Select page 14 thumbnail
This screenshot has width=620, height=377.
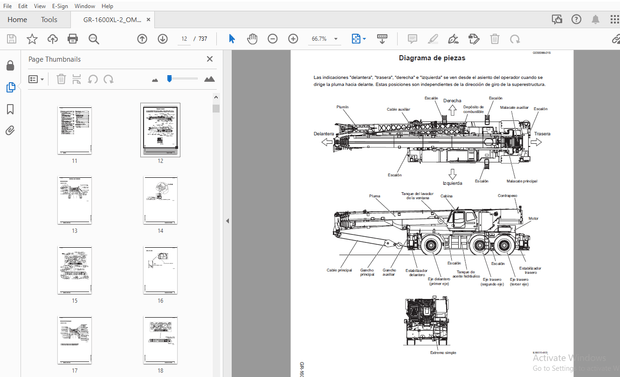point(160,201)
